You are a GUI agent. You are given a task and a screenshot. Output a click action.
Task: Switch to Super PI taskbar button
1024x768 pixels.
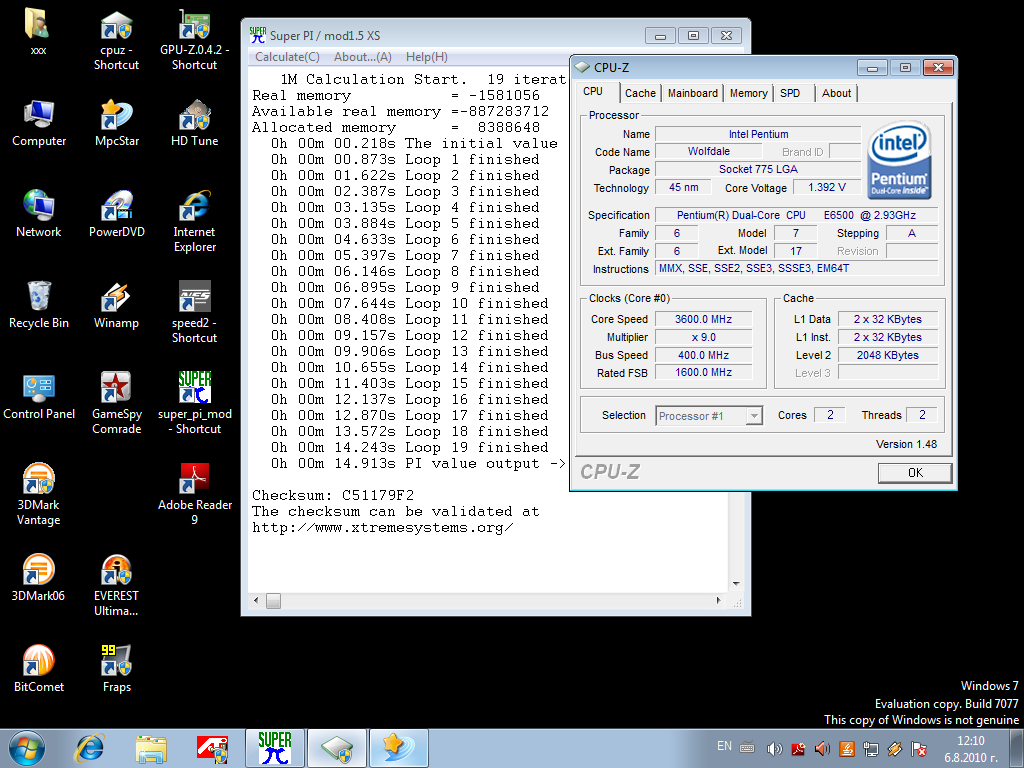coord(275,748)
